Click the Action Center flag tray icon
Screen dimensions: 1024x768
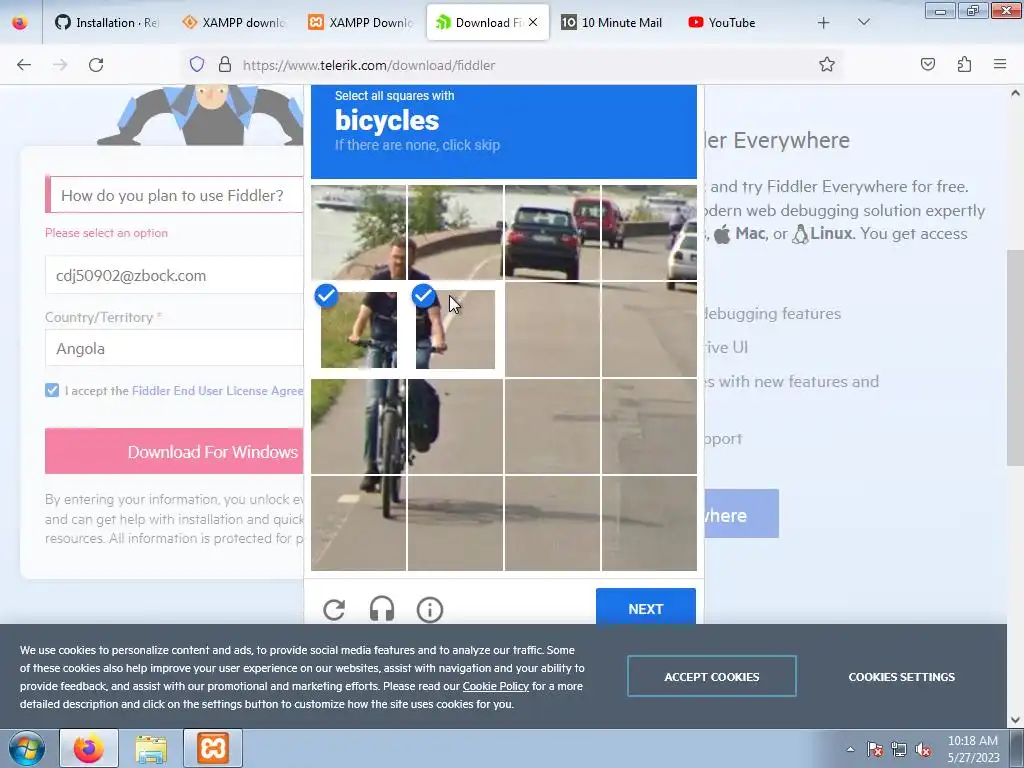pyautogui.click(x=875, y=749)
